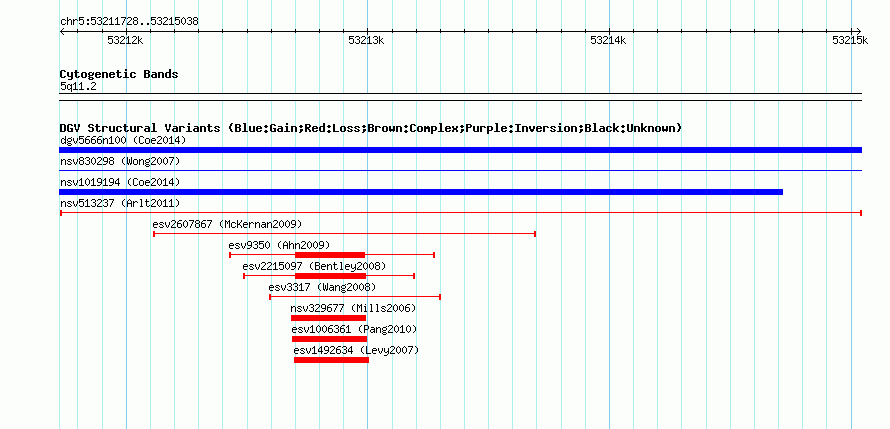Select the thick red esv9350 loss segment
890x429 pixels.
330,255
